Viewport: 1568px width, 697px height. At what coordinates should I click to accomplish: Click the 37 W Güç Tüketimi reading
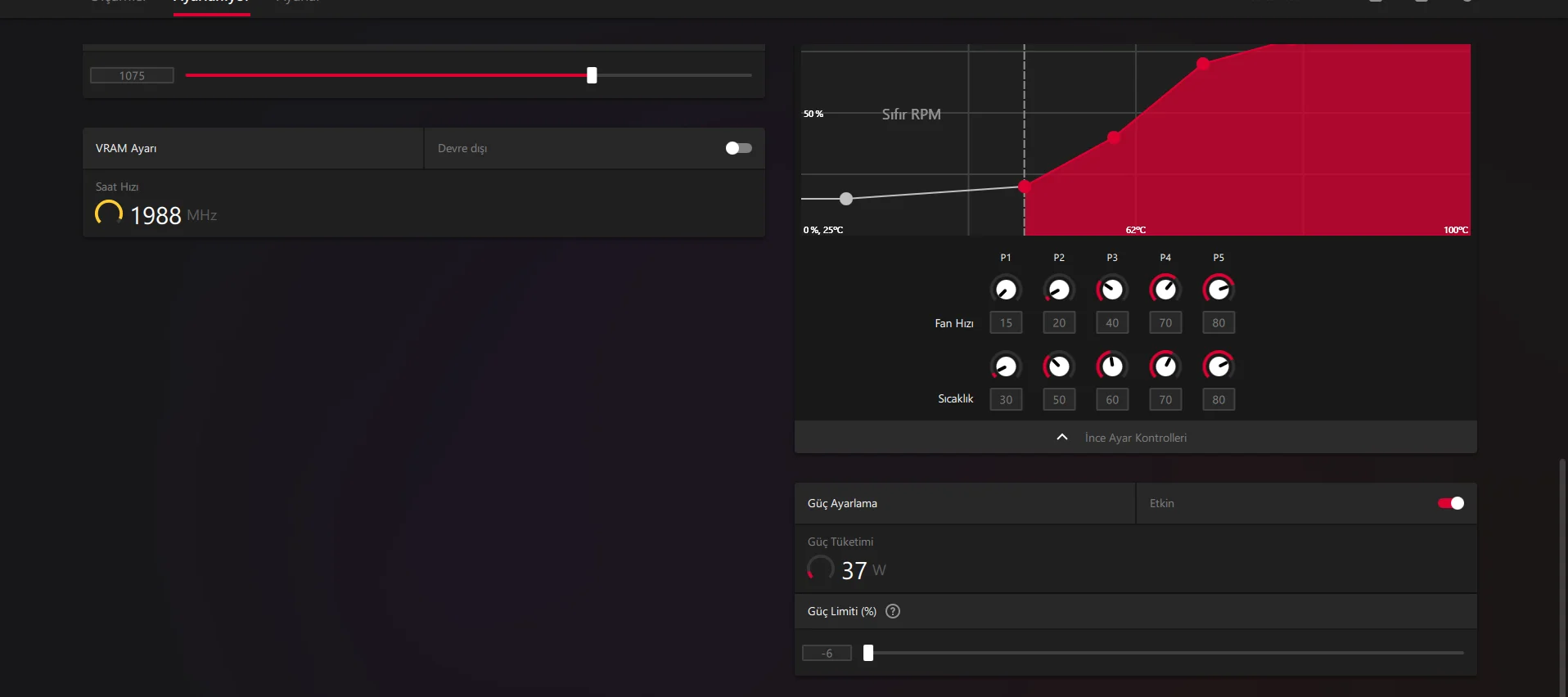[863, 570]
